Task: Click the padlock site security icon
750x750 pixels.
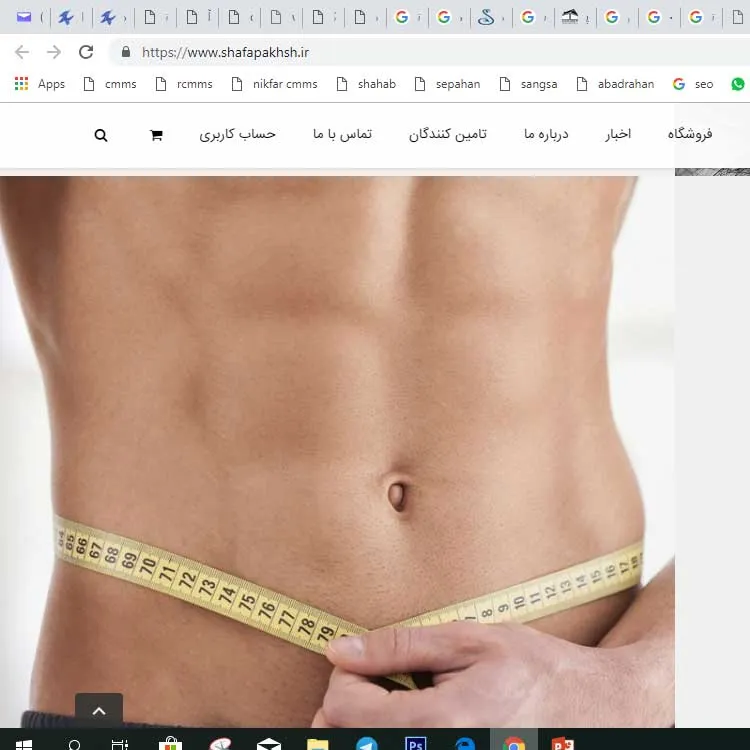Action: point(125,52)
